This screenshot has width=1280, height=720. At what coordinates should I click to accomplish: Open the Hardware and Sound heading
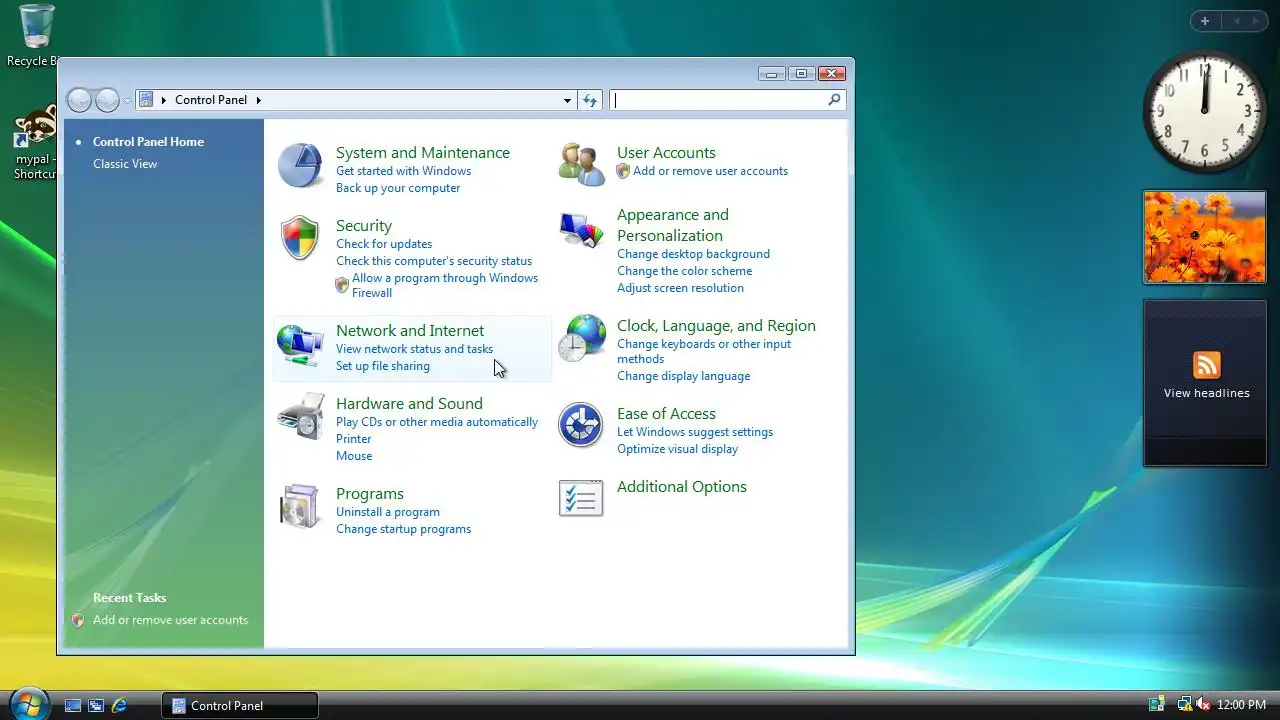pyautogui.click(x=409, y=404)
